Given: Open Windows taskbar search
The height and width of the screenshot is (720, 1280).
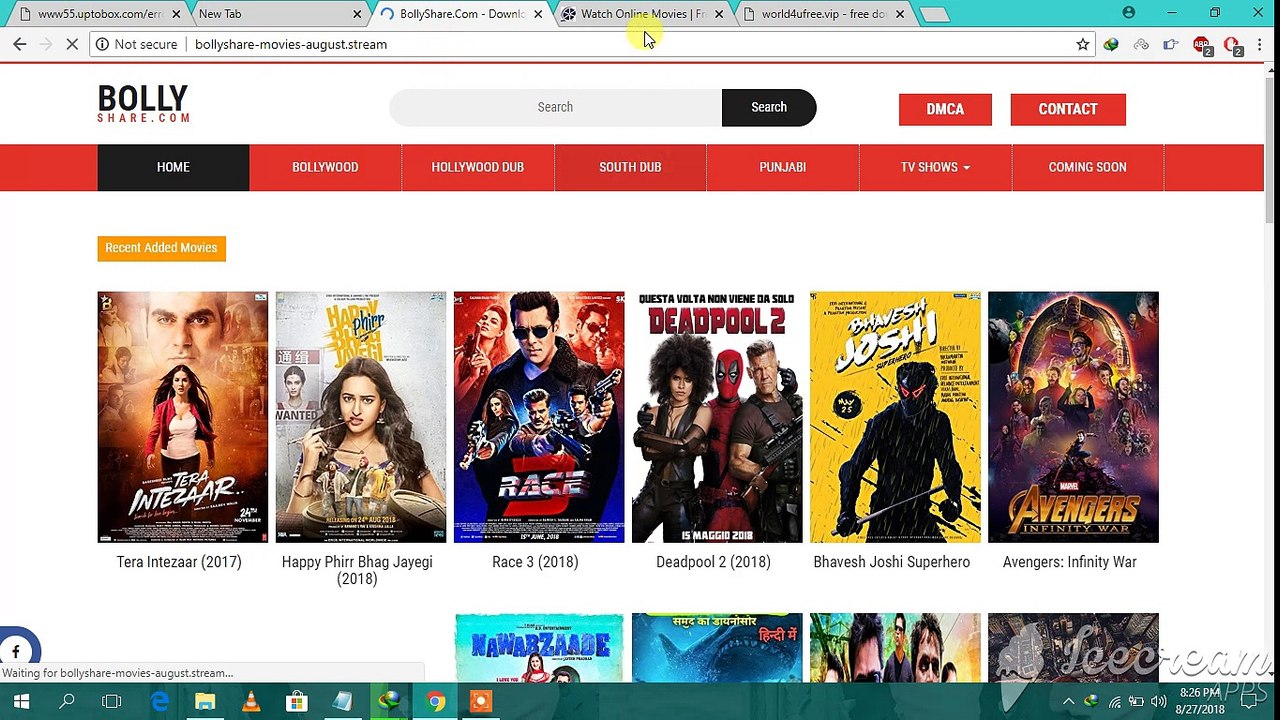Looking at the screenshot, I should [x=67, y=702].
